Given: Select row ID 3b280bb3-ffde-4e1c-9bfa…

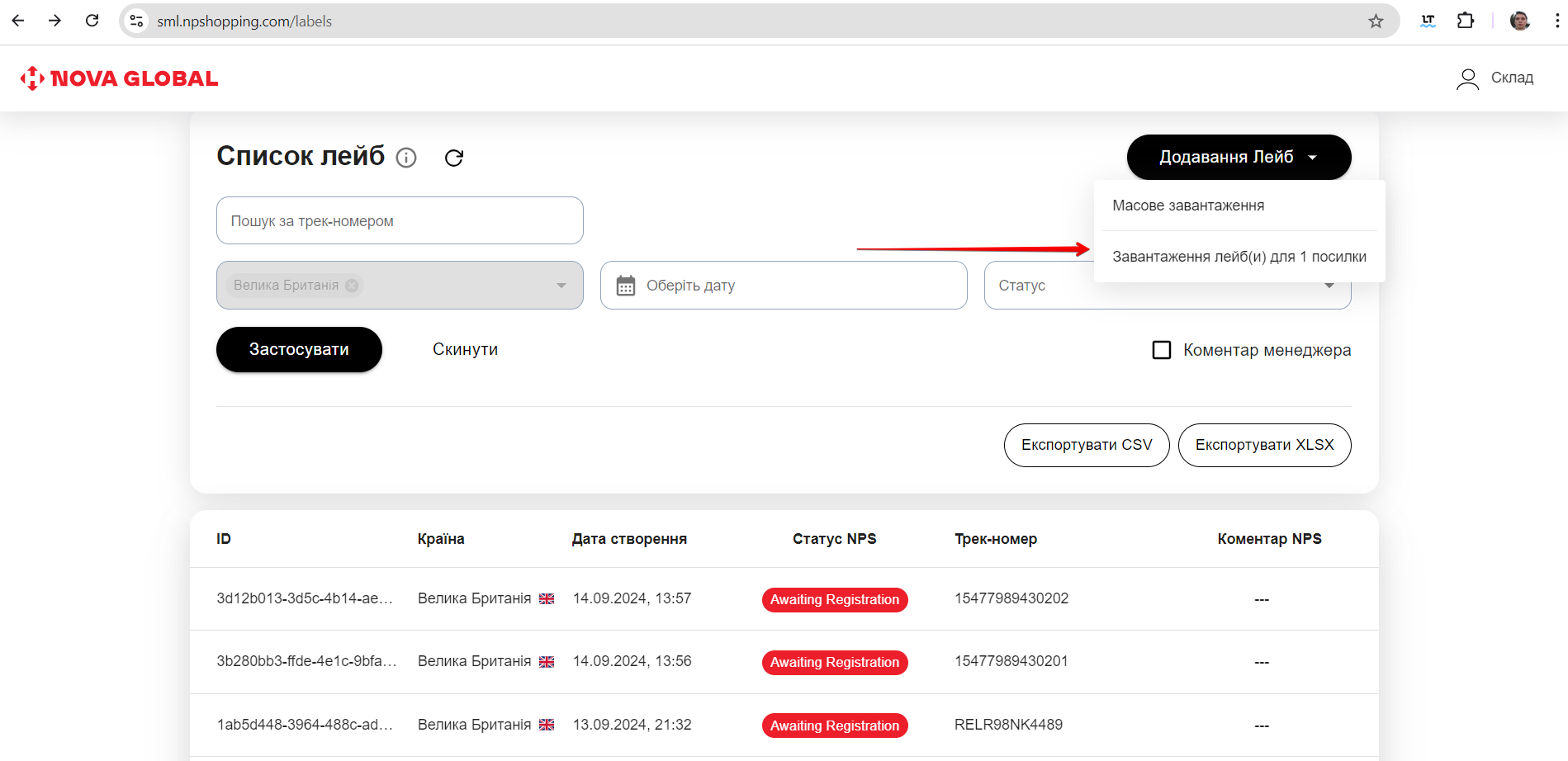Looking at the screenshot, I should 306,661.
